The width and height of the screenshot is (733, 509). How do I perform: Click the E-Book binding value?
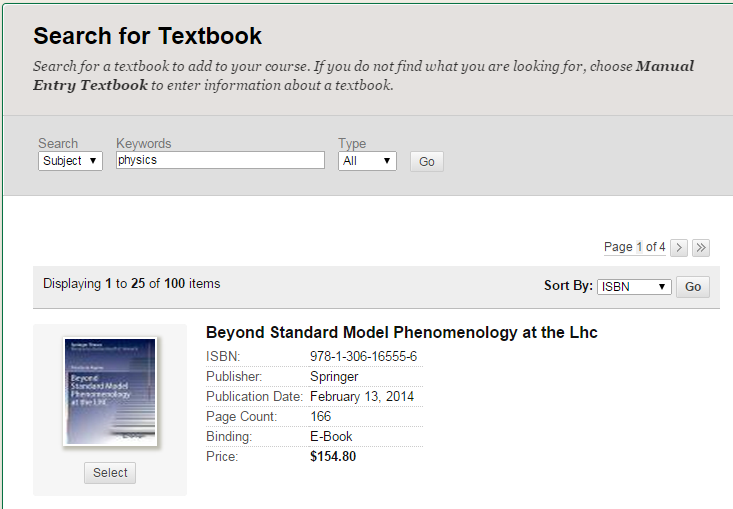tap(331, 437)
